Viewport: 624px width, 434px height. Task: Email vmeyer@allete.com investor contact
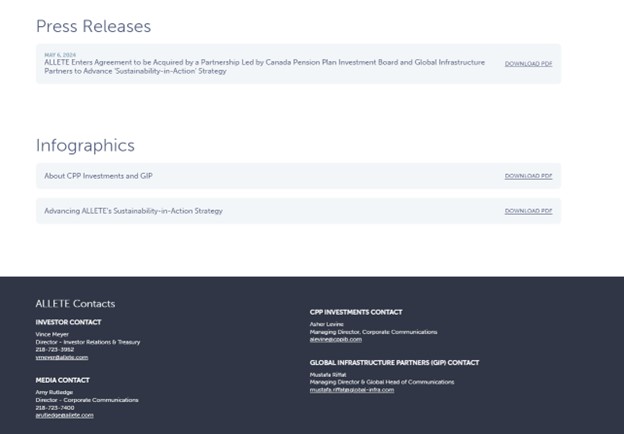[62, 357]
